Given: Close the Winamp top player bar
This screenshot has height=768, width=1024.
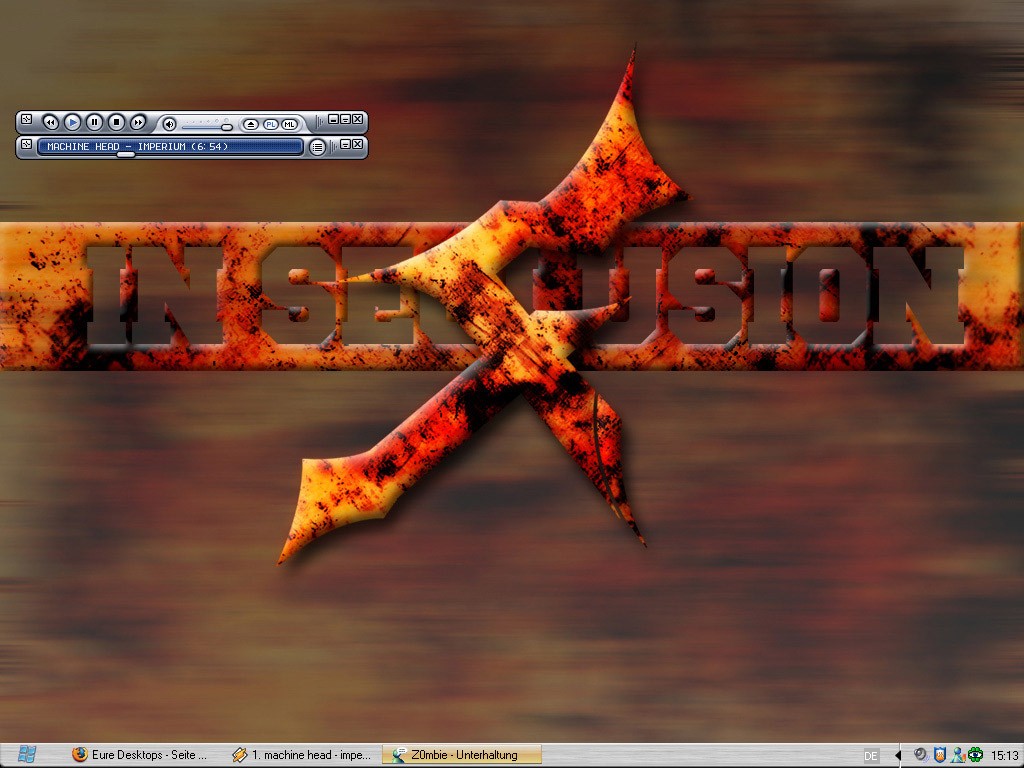Looking at the screenshot, I should (x=358, y=119).
